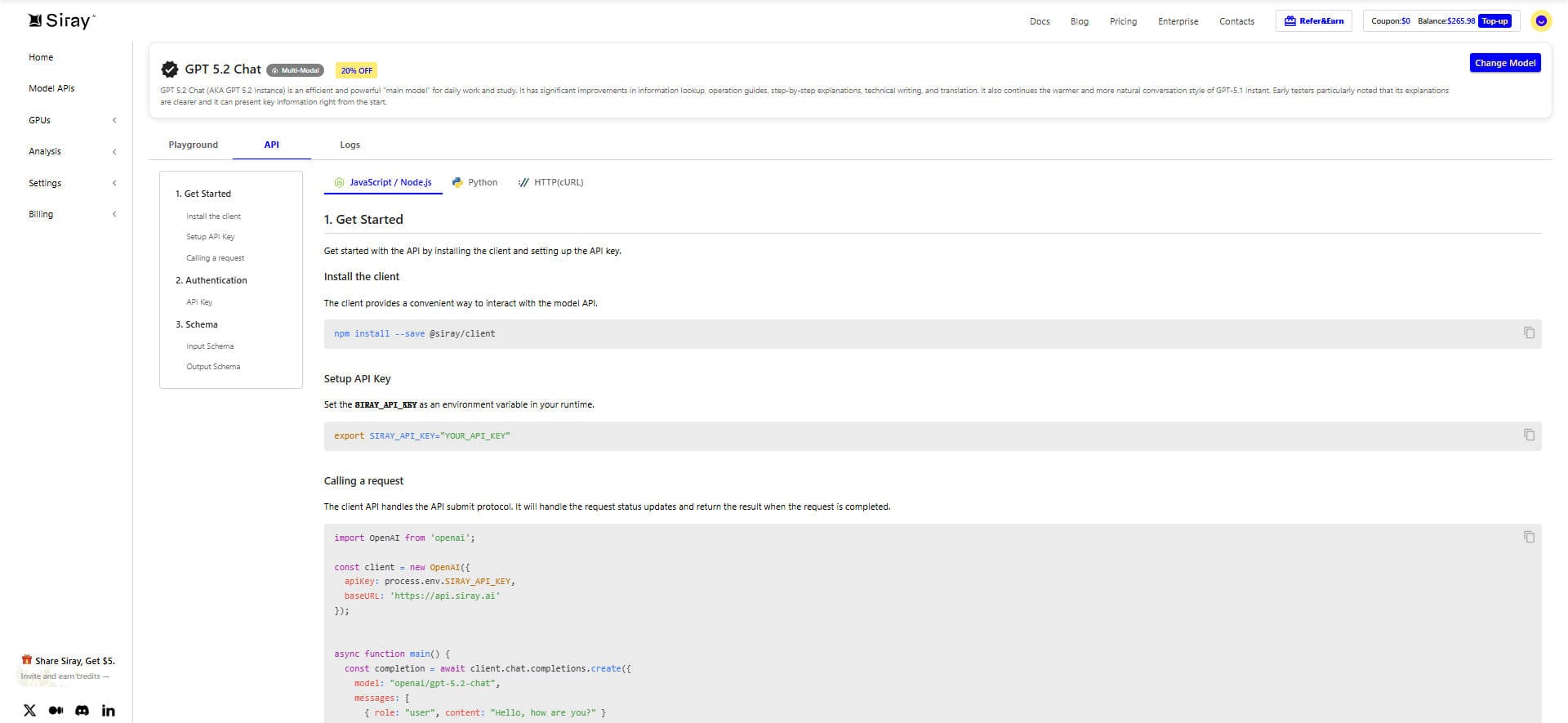Expand the Billing sidebar section
The height and width of the screenshot is (723, 1568).
(72, 214)
